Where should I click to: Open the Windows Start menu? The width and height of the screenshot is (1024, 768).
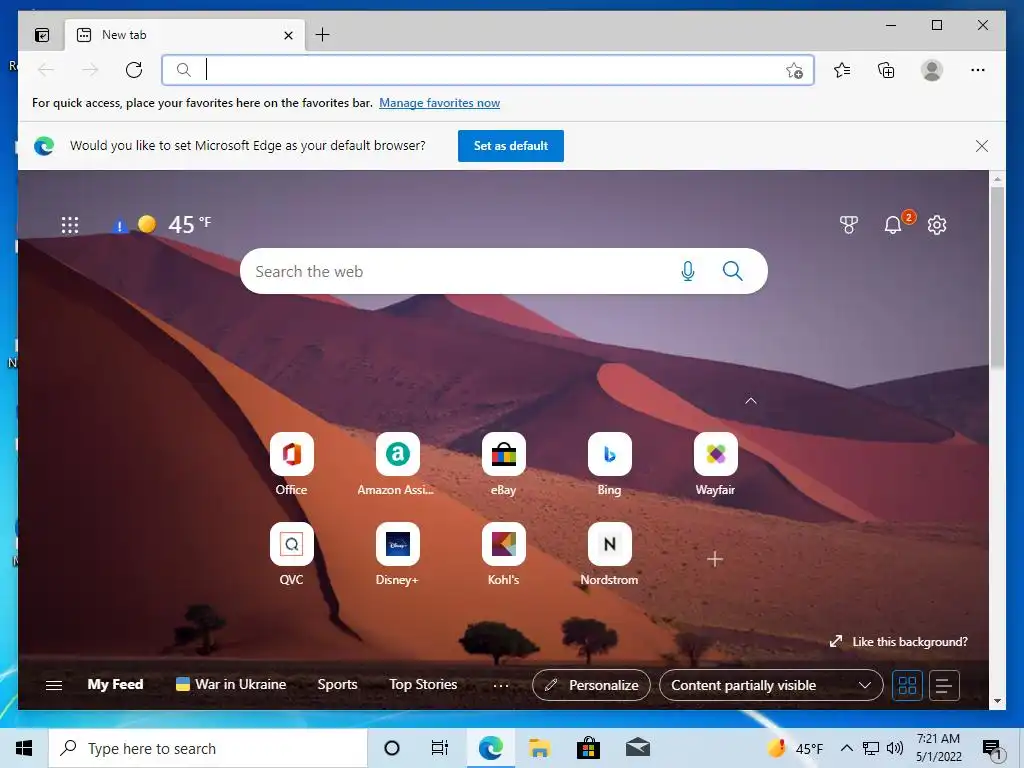point(24,748)
